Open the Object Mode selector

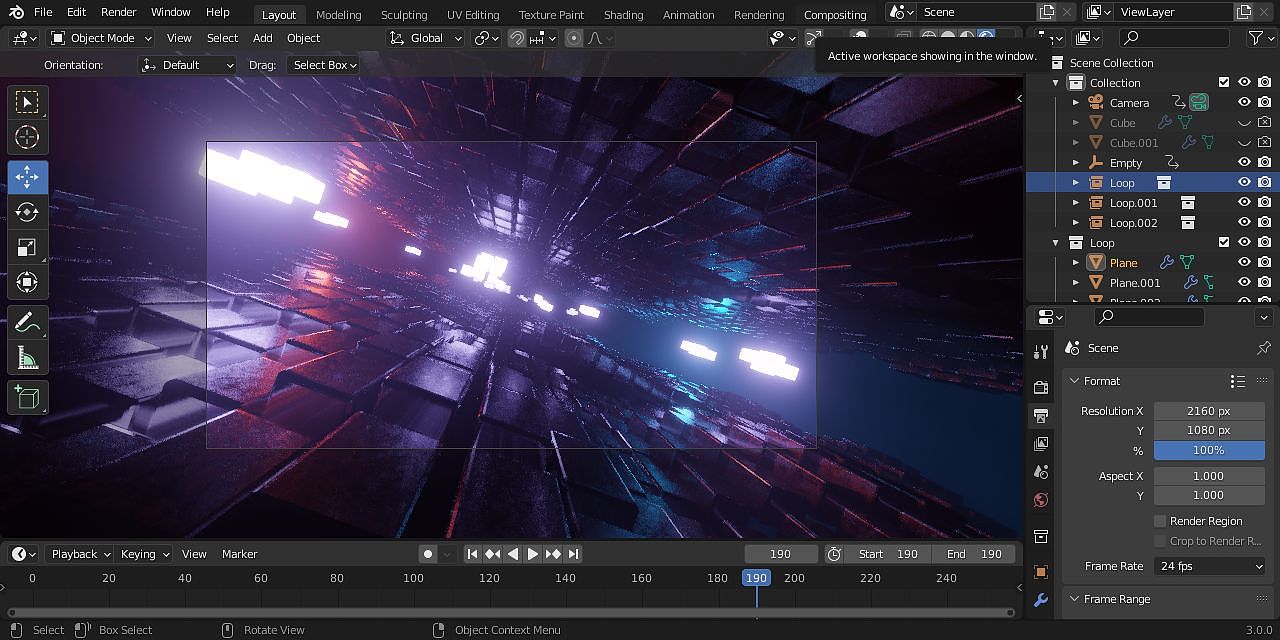100,37
